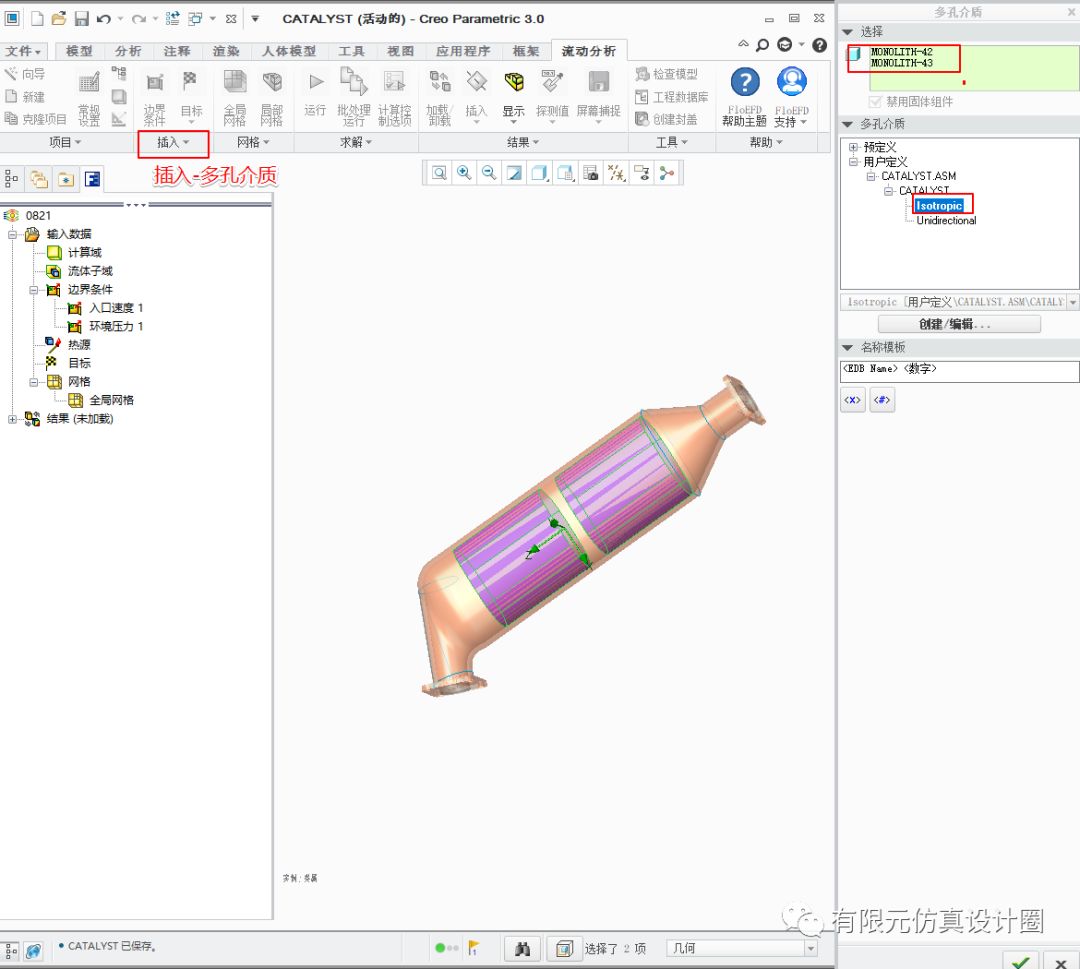Image resolution: width=1080 pixels, height=969 pixels.
Task: Click the name template input field
Action: tap(959, 371)
